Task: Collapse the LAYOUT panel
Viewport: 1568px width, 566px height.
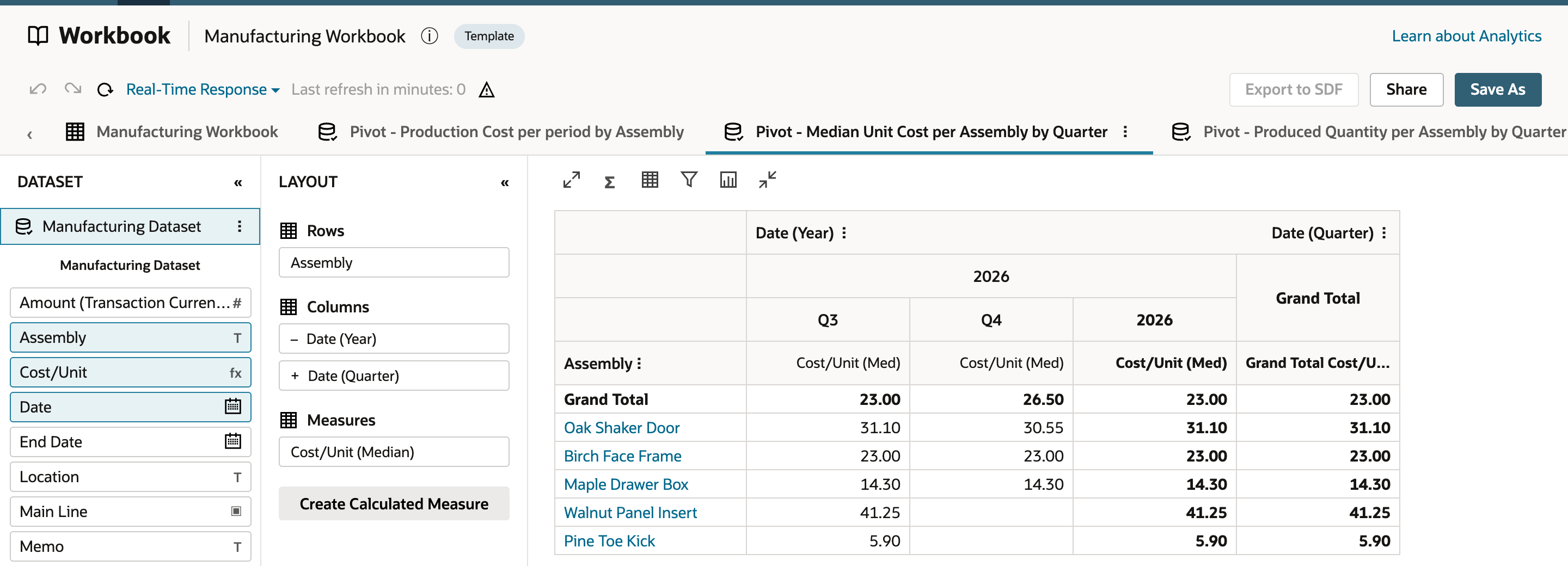Action: pyautogui.click(x=505, y=182)
